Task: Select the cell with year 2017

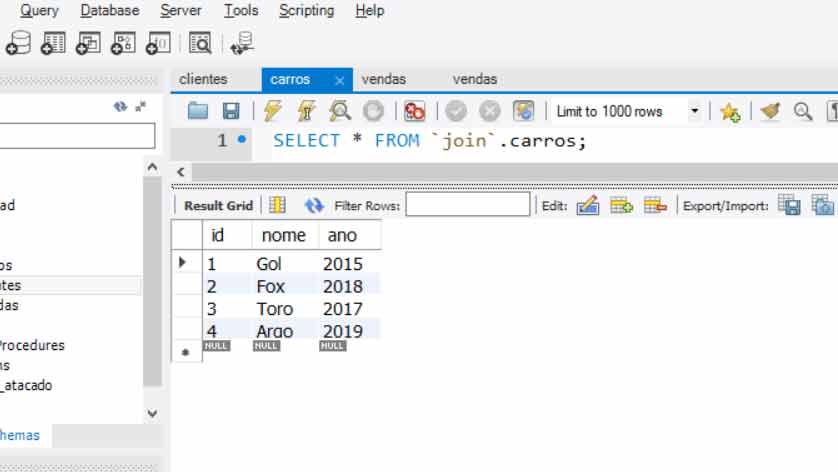Action: (350, 308)
